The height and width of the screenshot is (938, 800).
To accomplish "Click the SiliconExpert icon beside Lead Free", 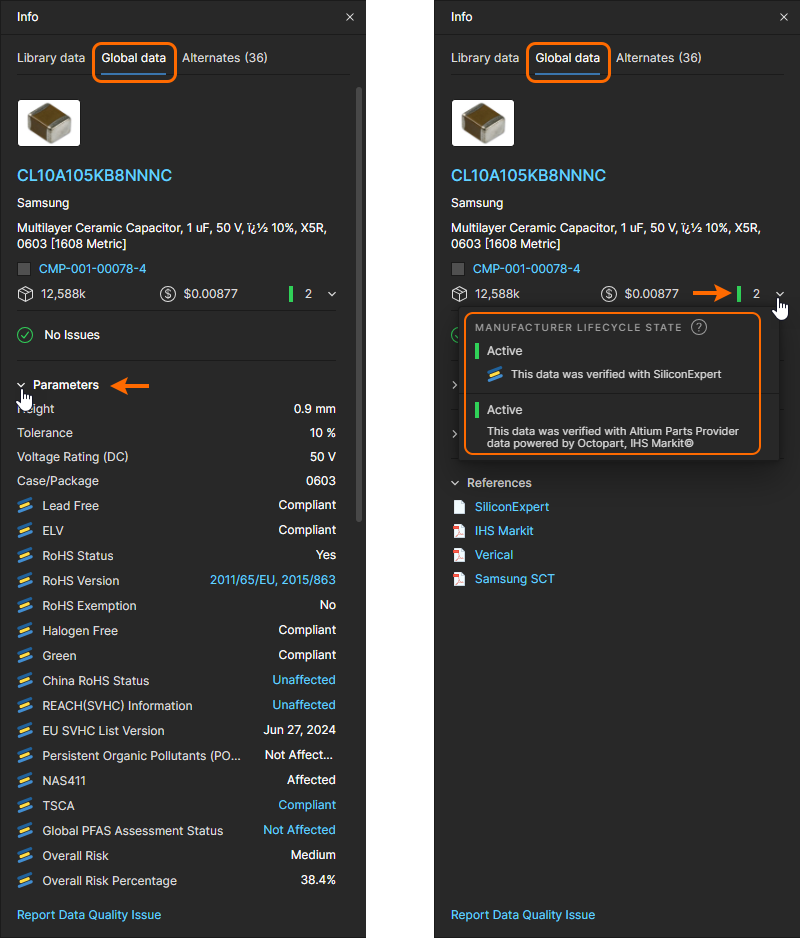I will (25, 505).
